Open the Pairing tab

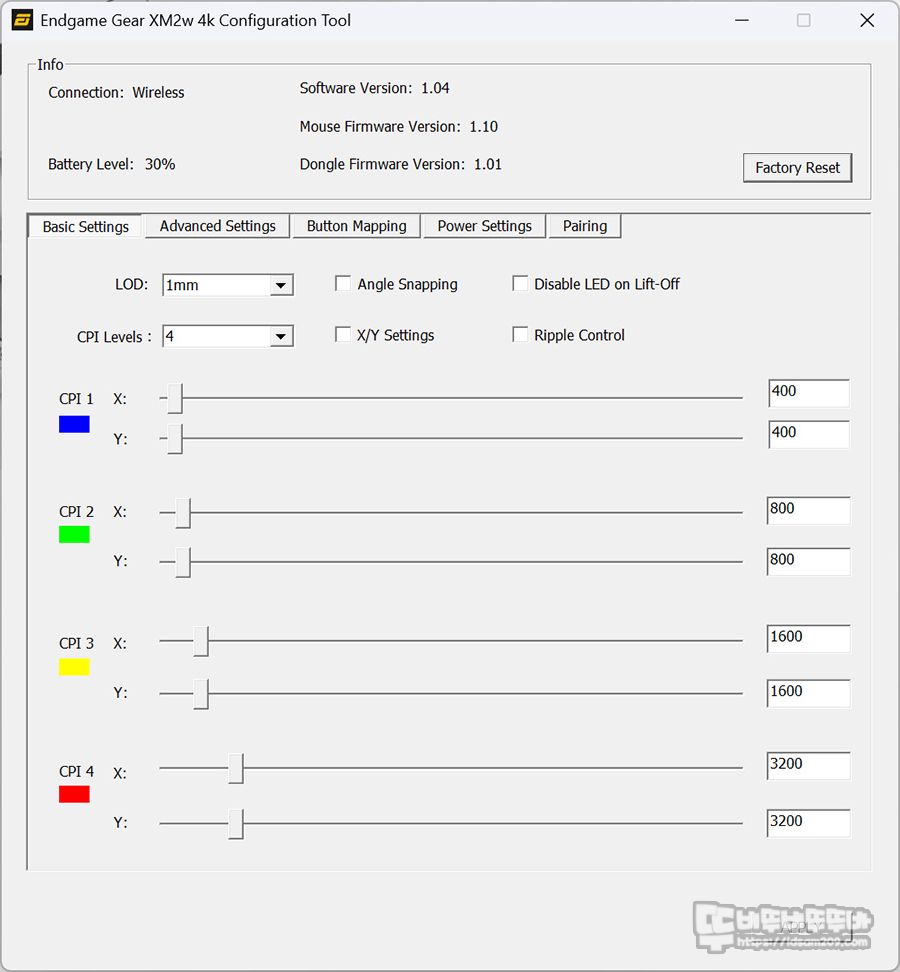(585, 226)
